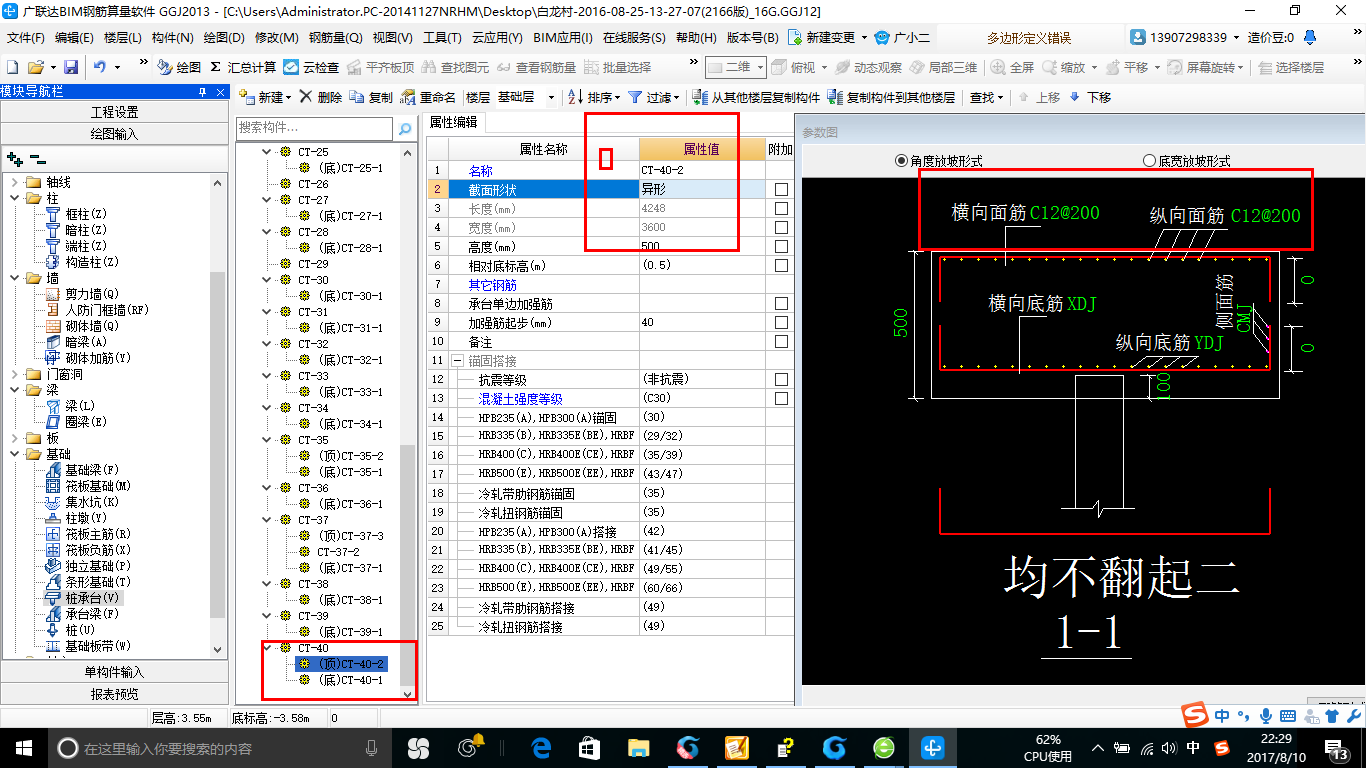
Task: Select 集水坑(K) sump pit component
Action: 84,502
